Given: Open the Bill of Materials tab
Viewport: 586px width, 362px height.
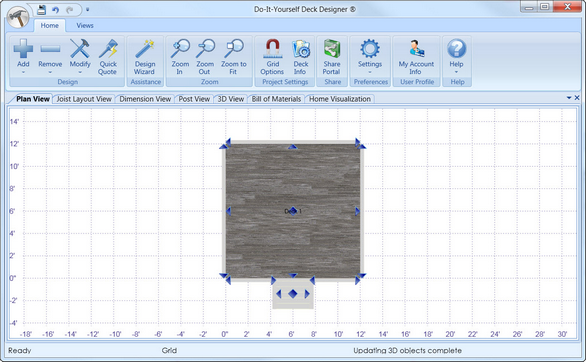Looking at the screenshot, I should point(276,99).
